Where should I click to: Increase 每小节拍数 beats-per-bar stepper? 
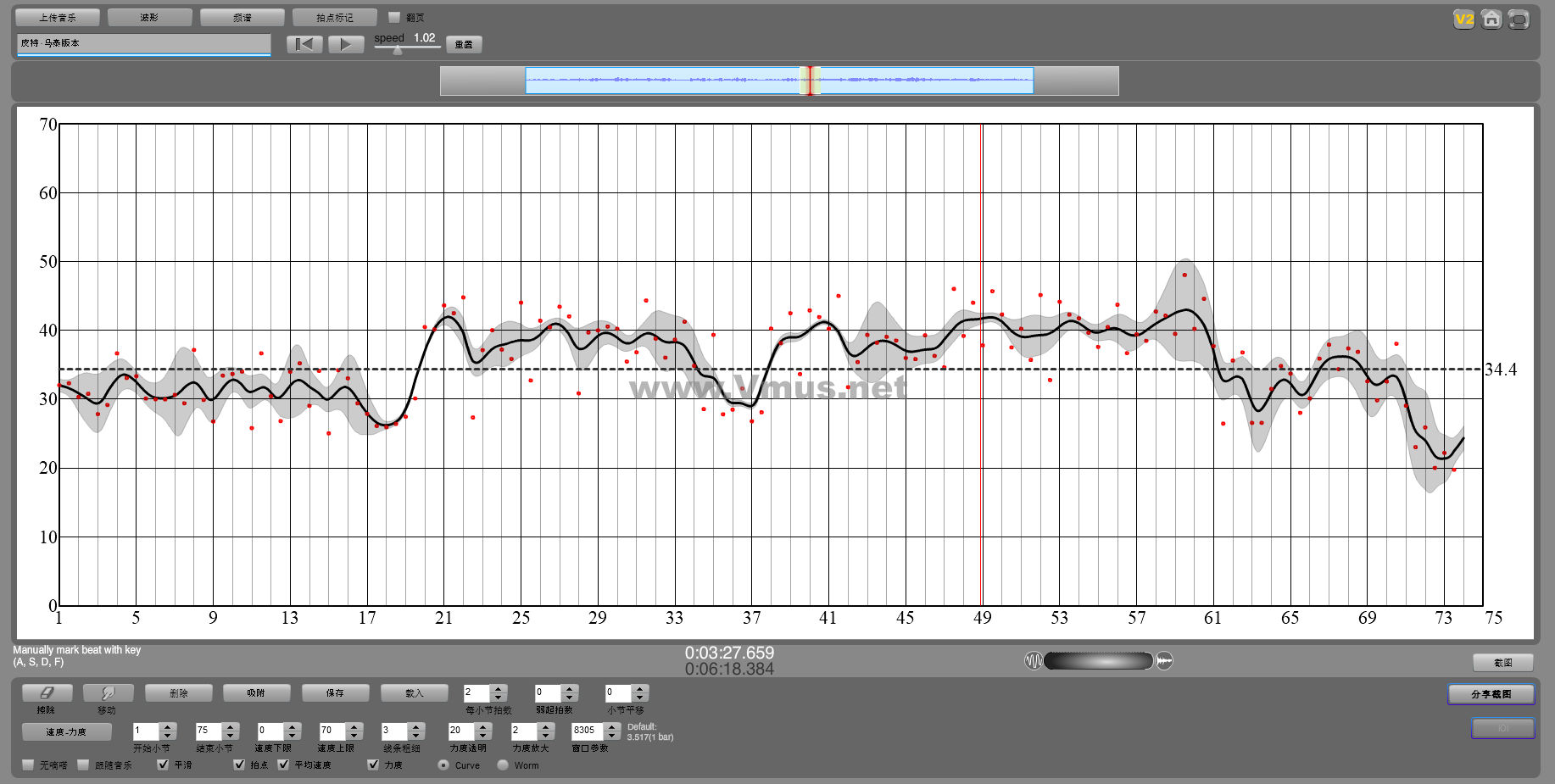[499, 689]
